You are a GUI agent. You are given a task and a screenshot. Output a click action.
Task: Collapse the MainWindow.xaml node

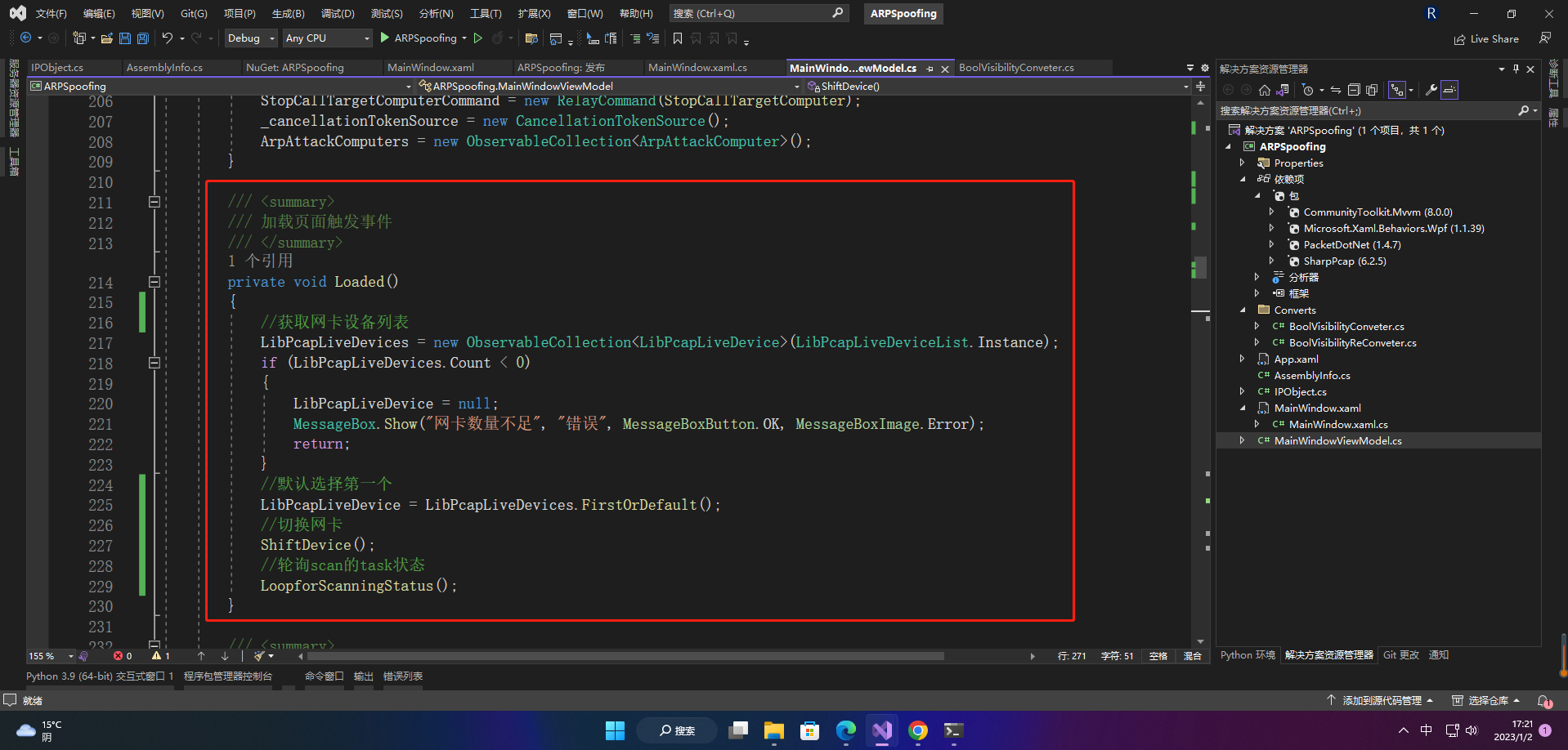pyautogui.click(x=1242, y=408)
